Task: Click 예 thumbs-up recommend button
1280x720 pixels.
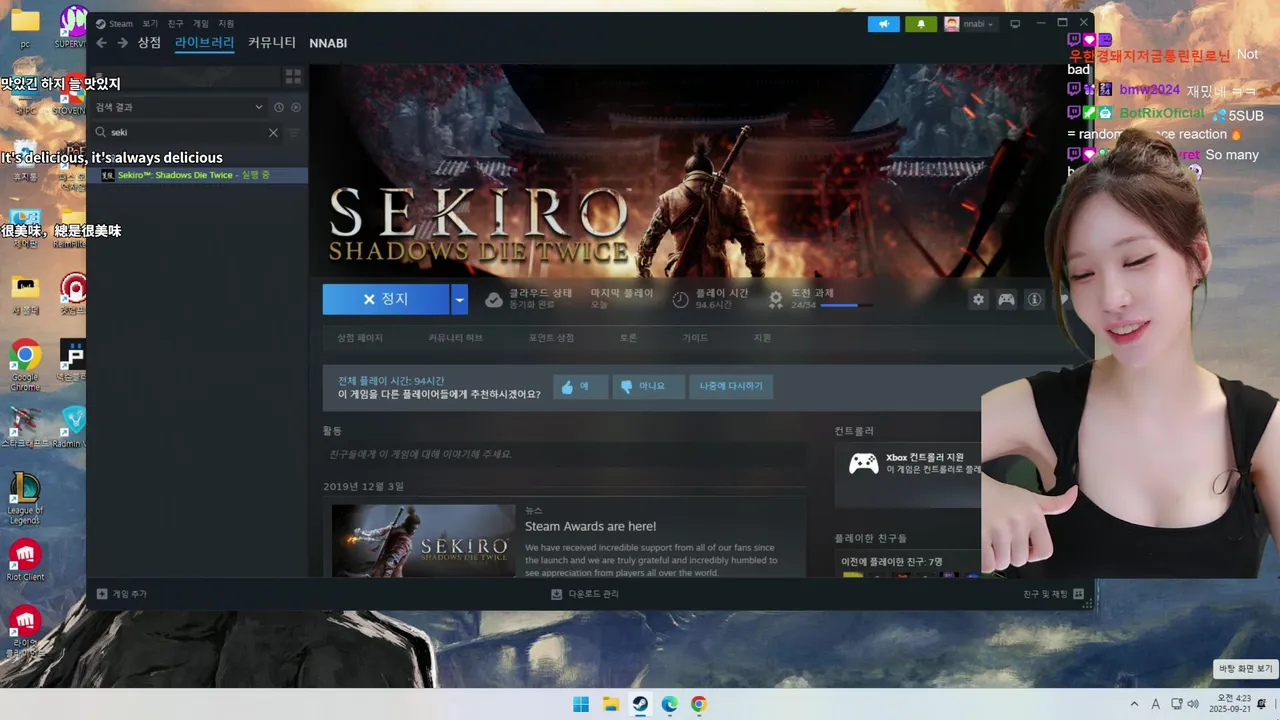Action: click(x=580, y=386)
